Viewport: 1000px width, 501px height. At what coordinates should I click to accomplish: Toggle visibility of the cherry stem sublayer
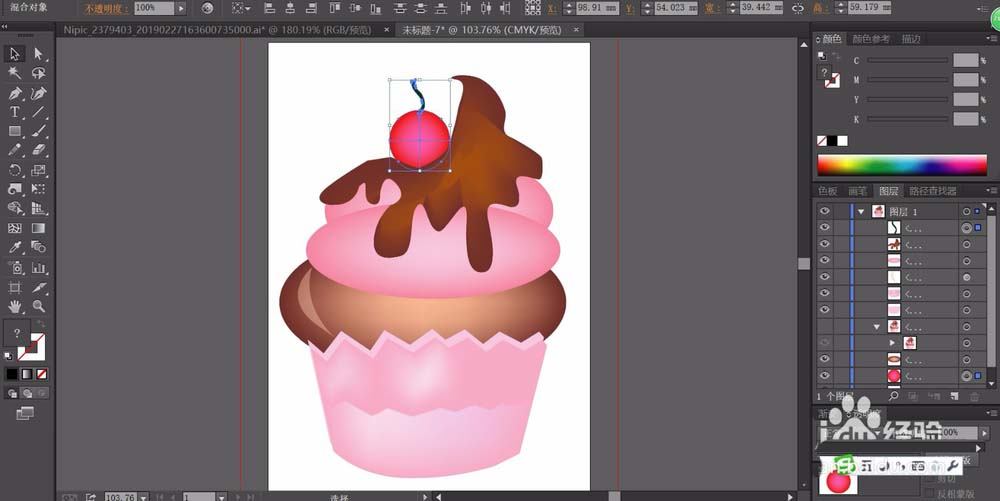pyautogui.click(x=825, y=228)
